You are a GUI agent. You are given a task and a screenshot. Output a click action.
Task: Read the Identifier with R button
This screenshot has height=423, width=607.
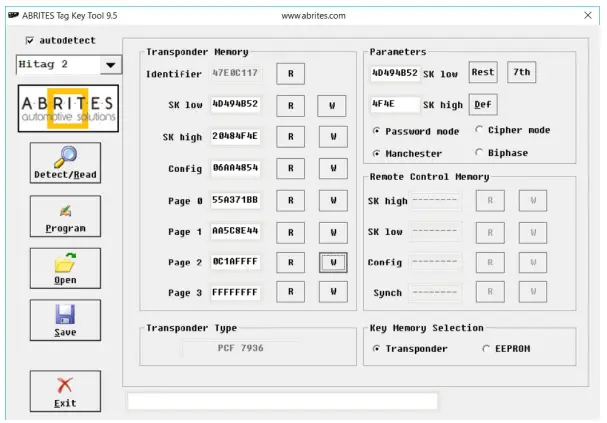290,74
